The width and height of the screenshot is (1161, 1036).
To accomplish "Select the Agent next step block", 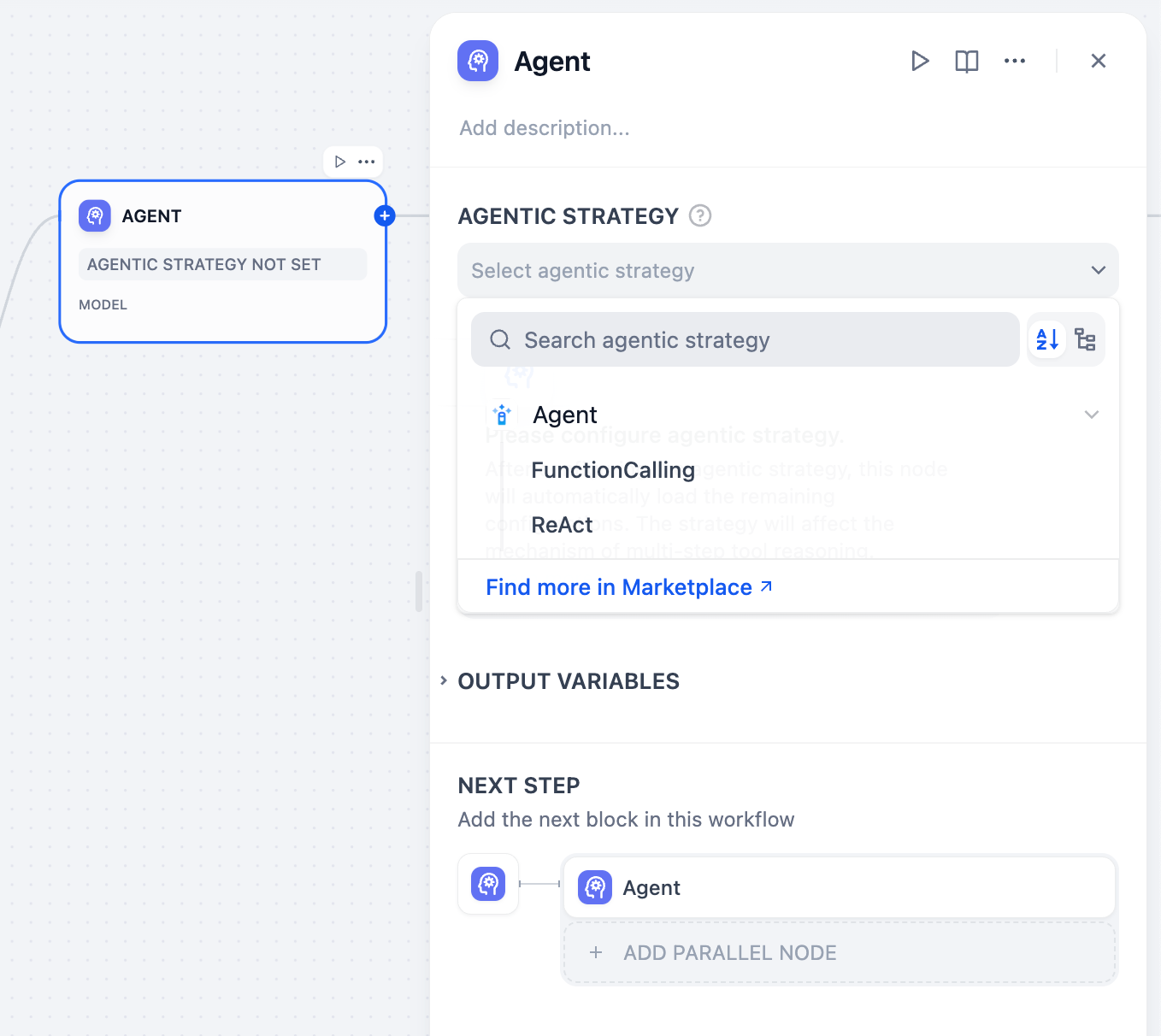I will click(x=839, y=887).
